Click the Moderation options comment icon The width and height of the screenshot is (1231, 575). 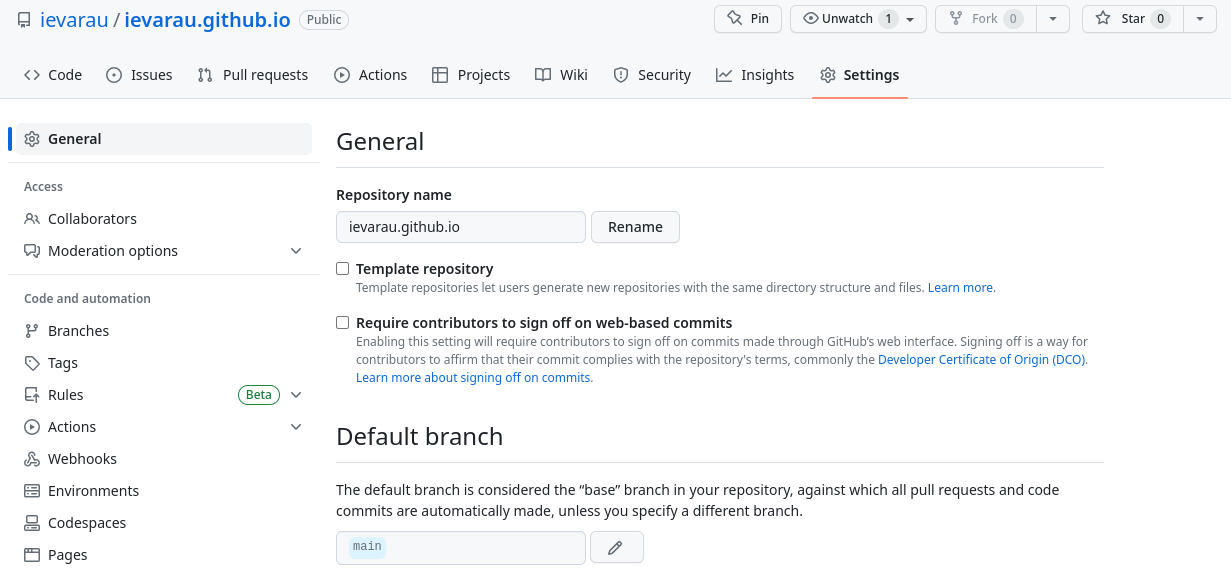(x=32, y=251)
